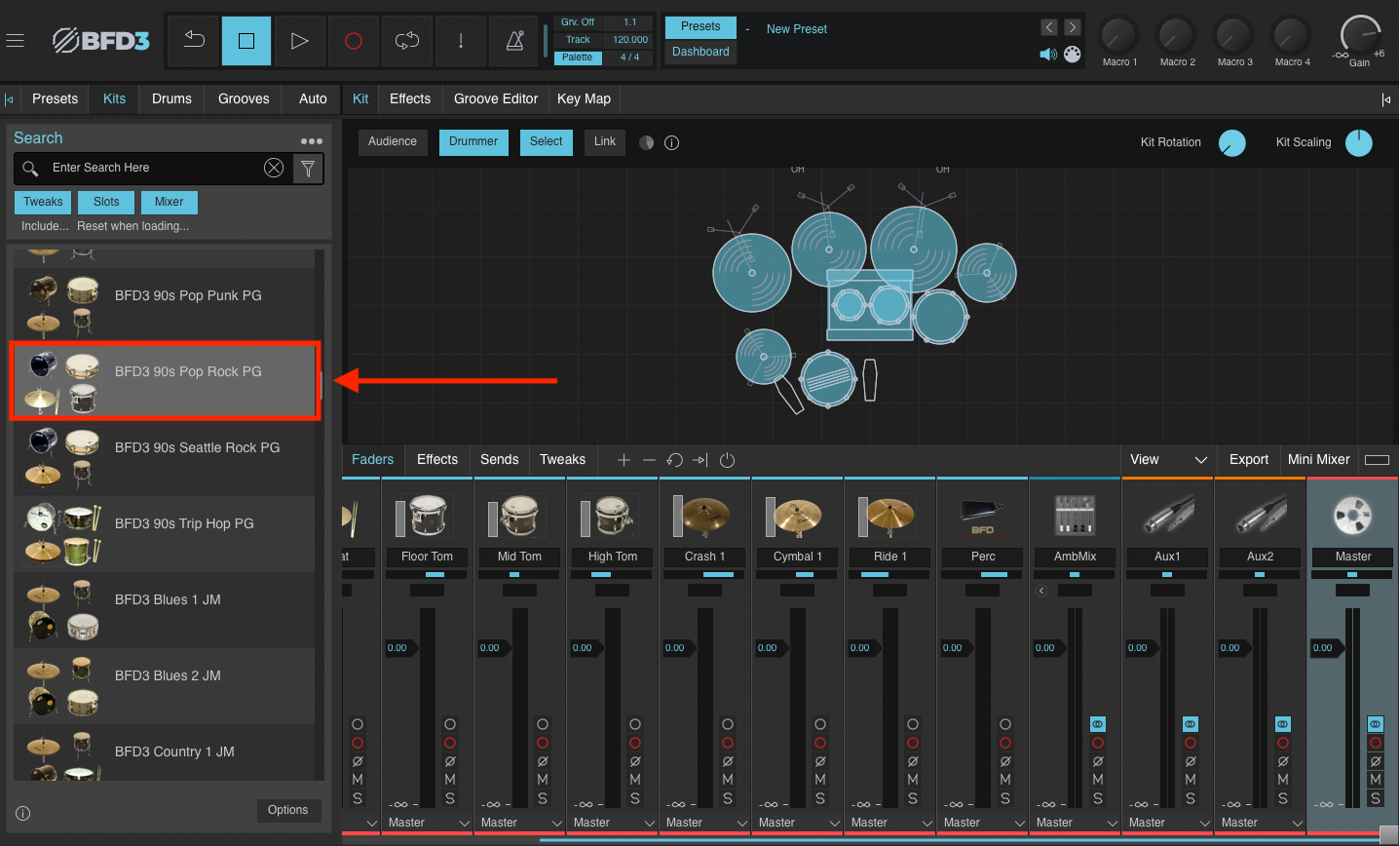The height and width of the screenshot is (846, 1400).
Task: Click the undo arrow in the transport
Action: (x=194, y=40)
